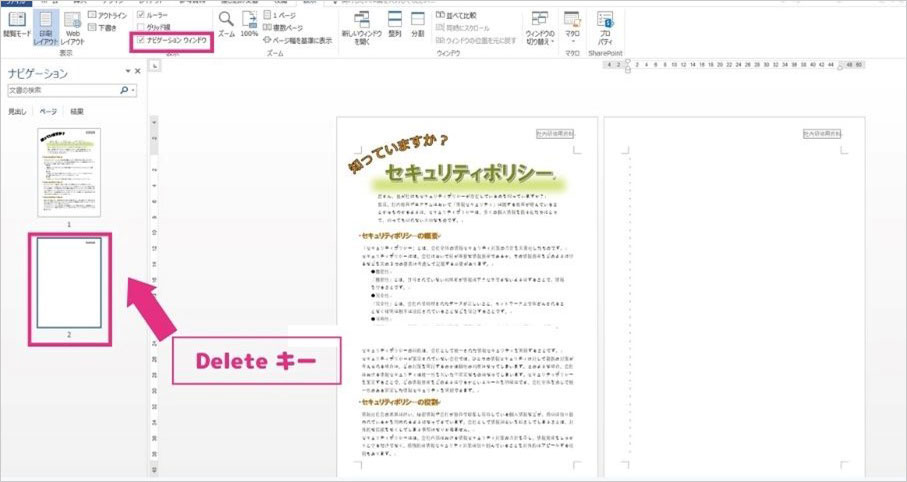The height and width of the screenshot is (482, 907).
Task: Open the マクロ macros dropdown
Action: (x=572, y=28)
